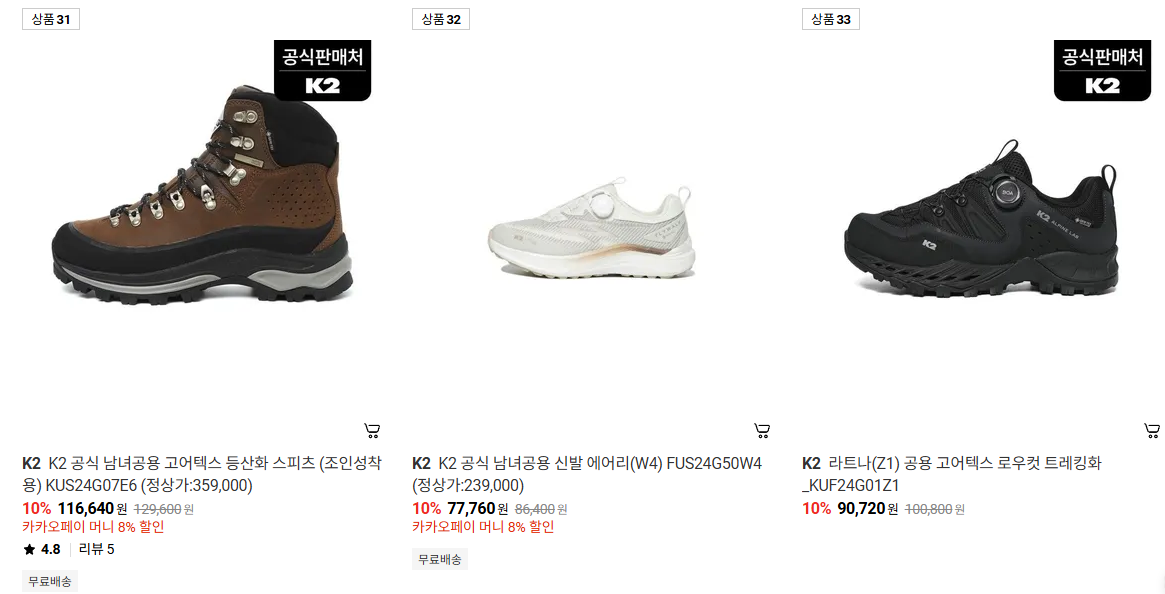Click 카카오페이 머니 8% 할인 under product 31
The image size is (1165, 594).
pyautogui.click(x=93, y=527)
